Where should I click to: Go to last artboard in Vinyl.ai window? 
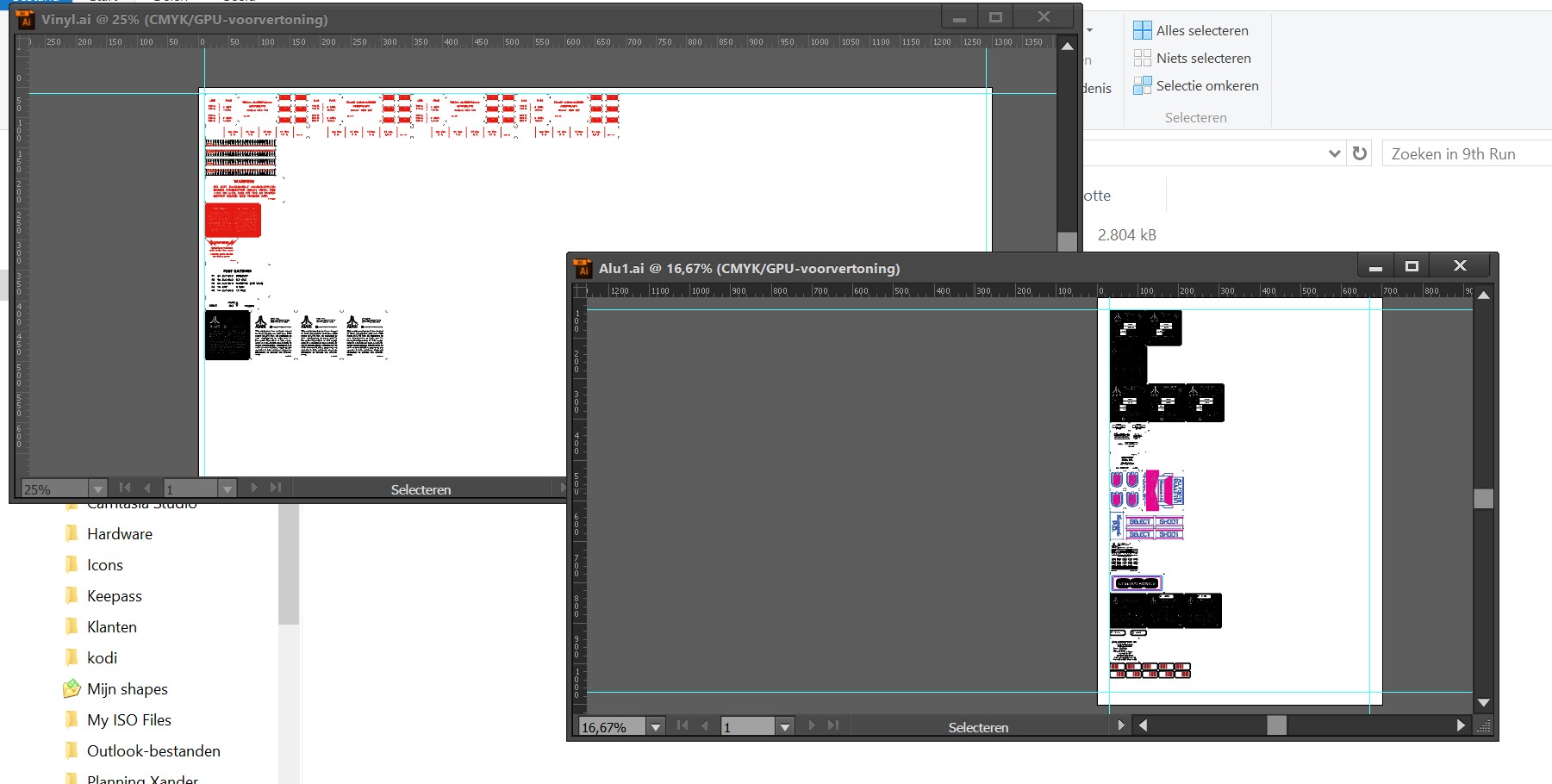(x=276, y=488)
